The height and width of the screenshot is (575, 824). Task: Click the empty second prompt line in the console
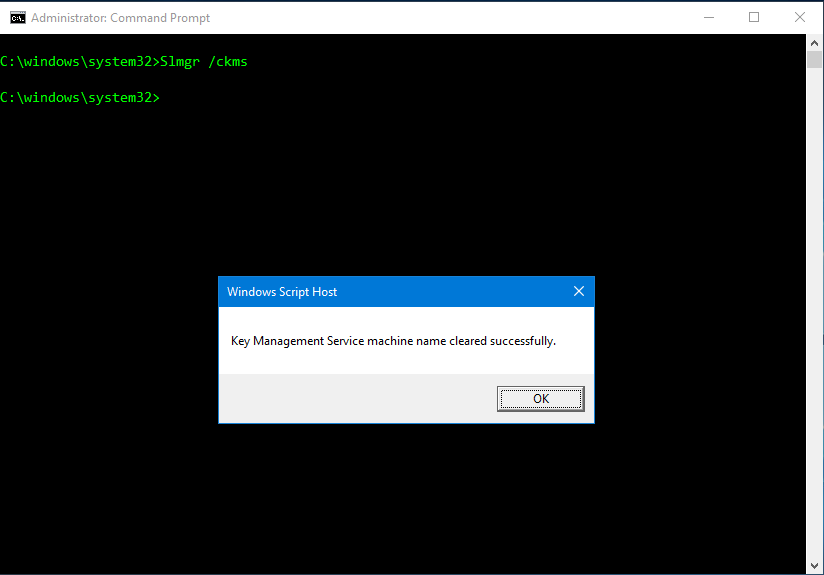click(x=300, y=98)
